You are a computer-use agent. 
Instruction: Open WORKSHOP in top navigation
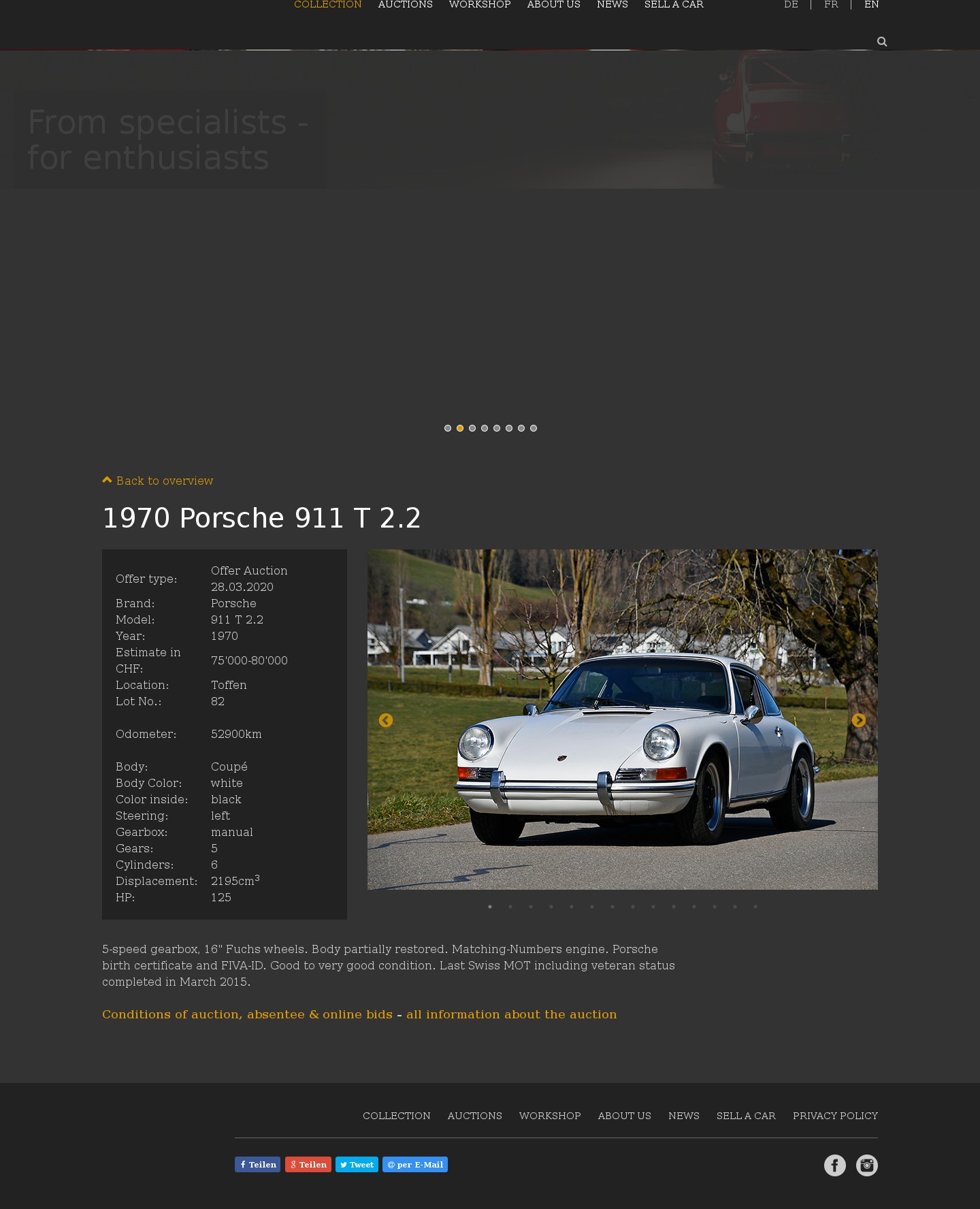(x=480, y=5)
